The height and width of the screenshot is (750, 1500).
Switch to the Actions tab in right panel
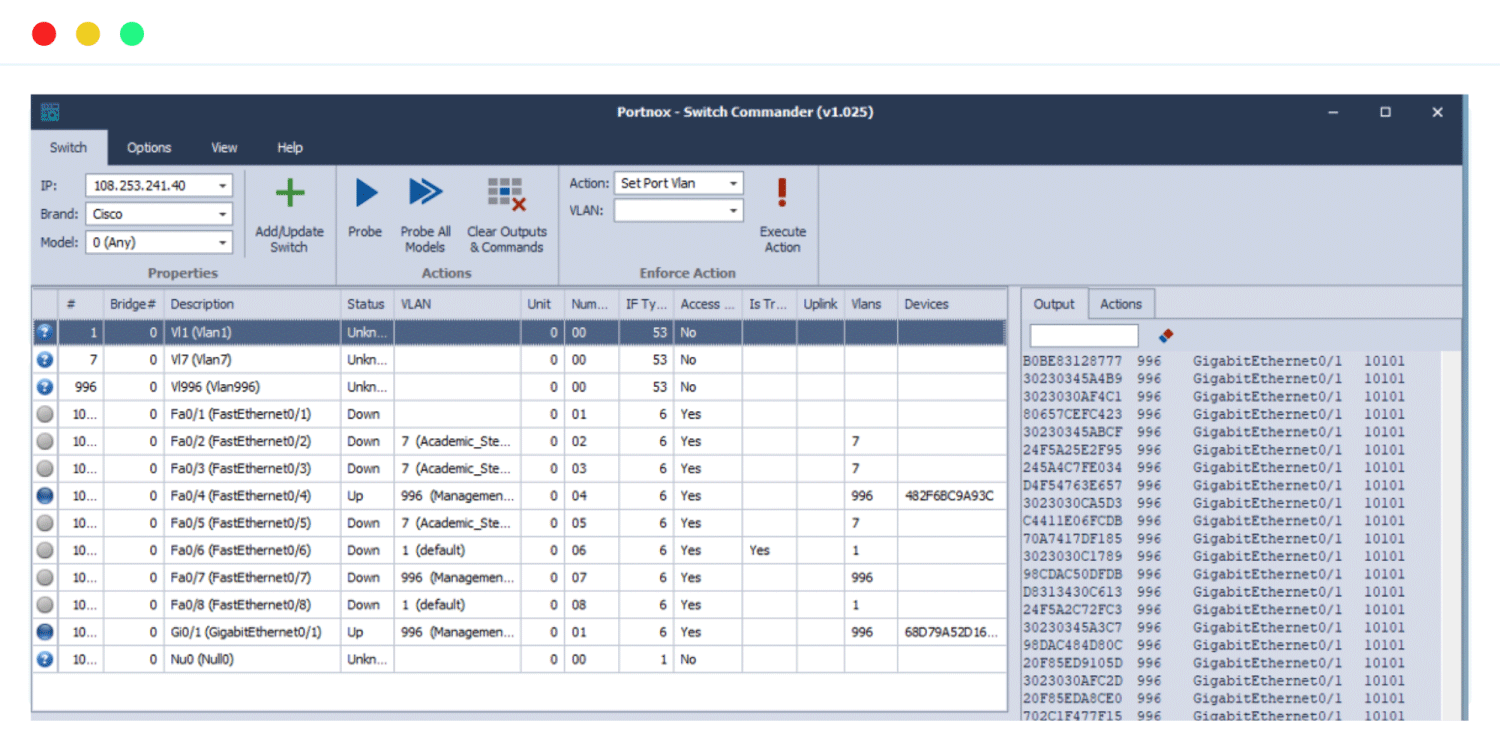click(x=1121, y=303)
